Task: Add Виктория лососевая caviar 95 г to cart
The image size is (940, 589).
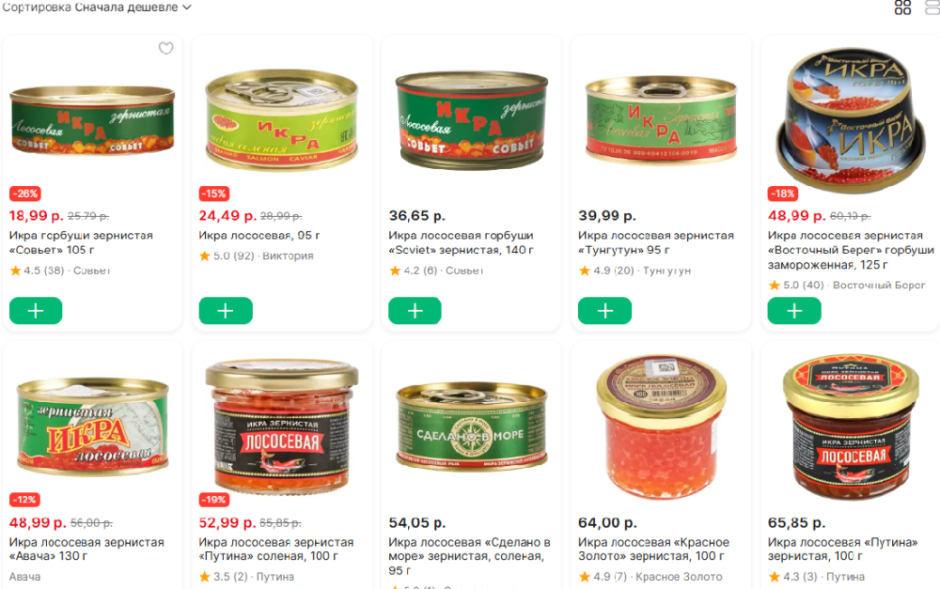Action: [x=225, y=310]
